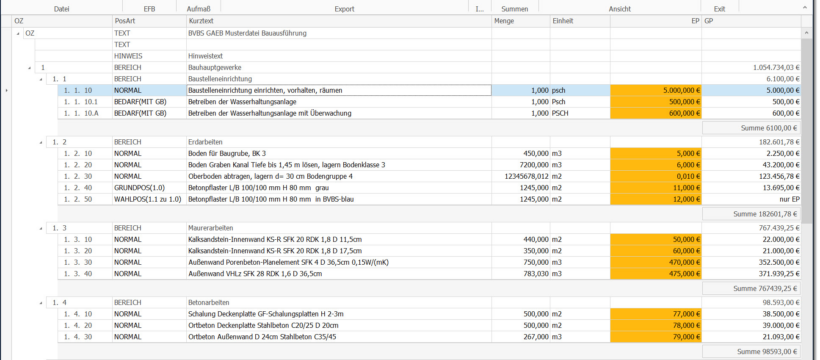Open the Export ribbon group
Screen dimensions: 820x360
[x=345, y=9]
